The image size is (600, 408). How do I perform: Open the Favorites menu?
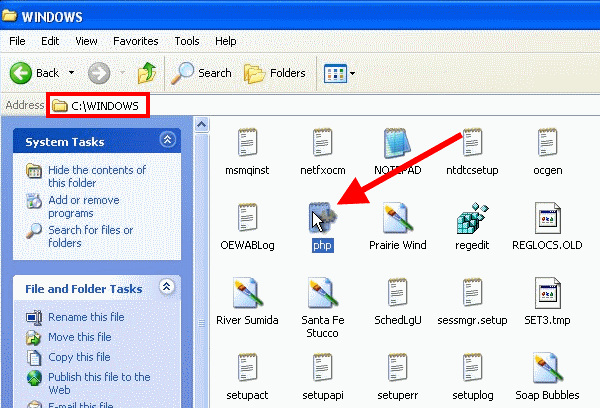click(x=135, y=41)
